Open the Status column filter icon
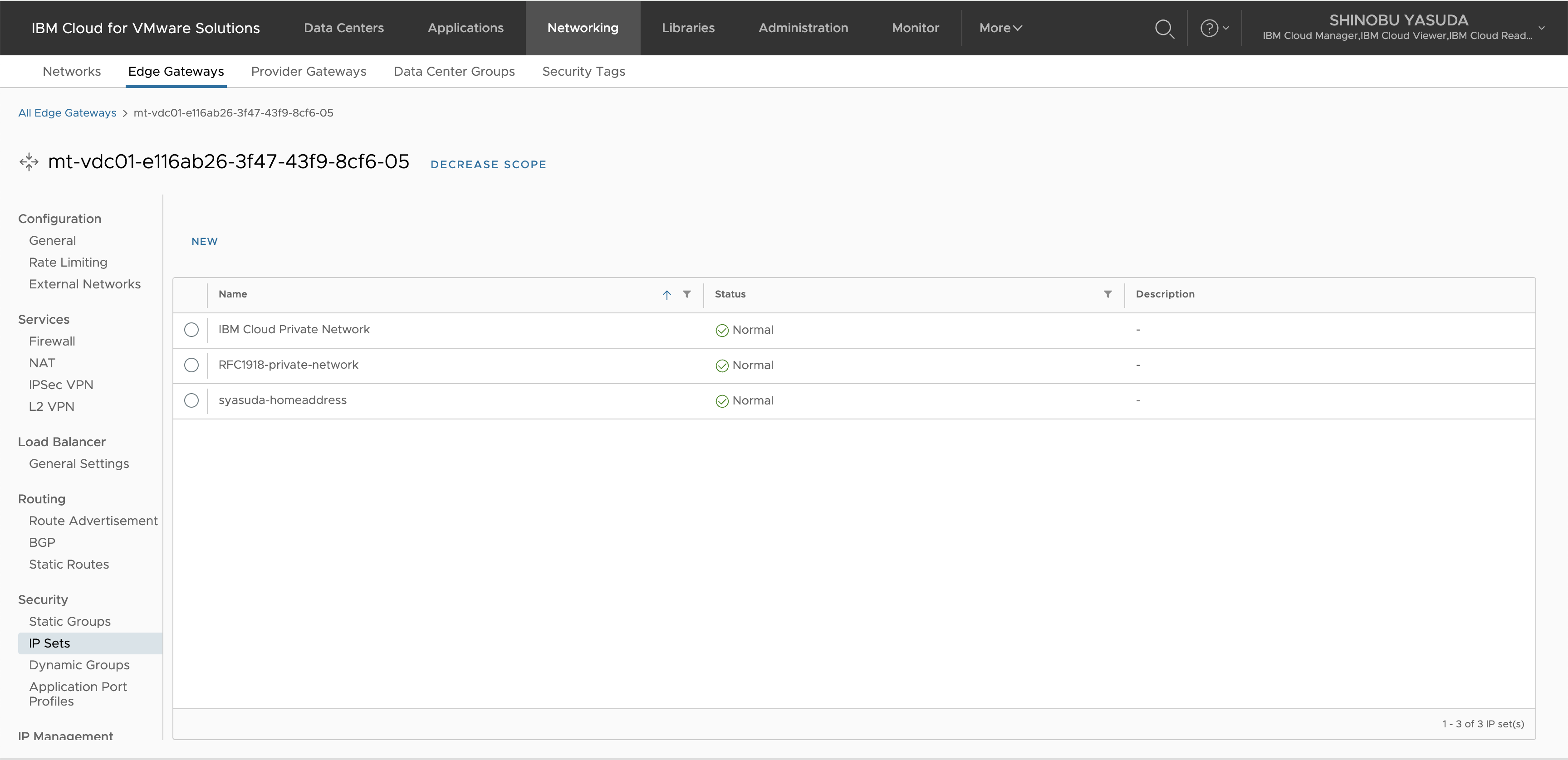Viewport: 1568px width, 760px height. pos(1107,294)
